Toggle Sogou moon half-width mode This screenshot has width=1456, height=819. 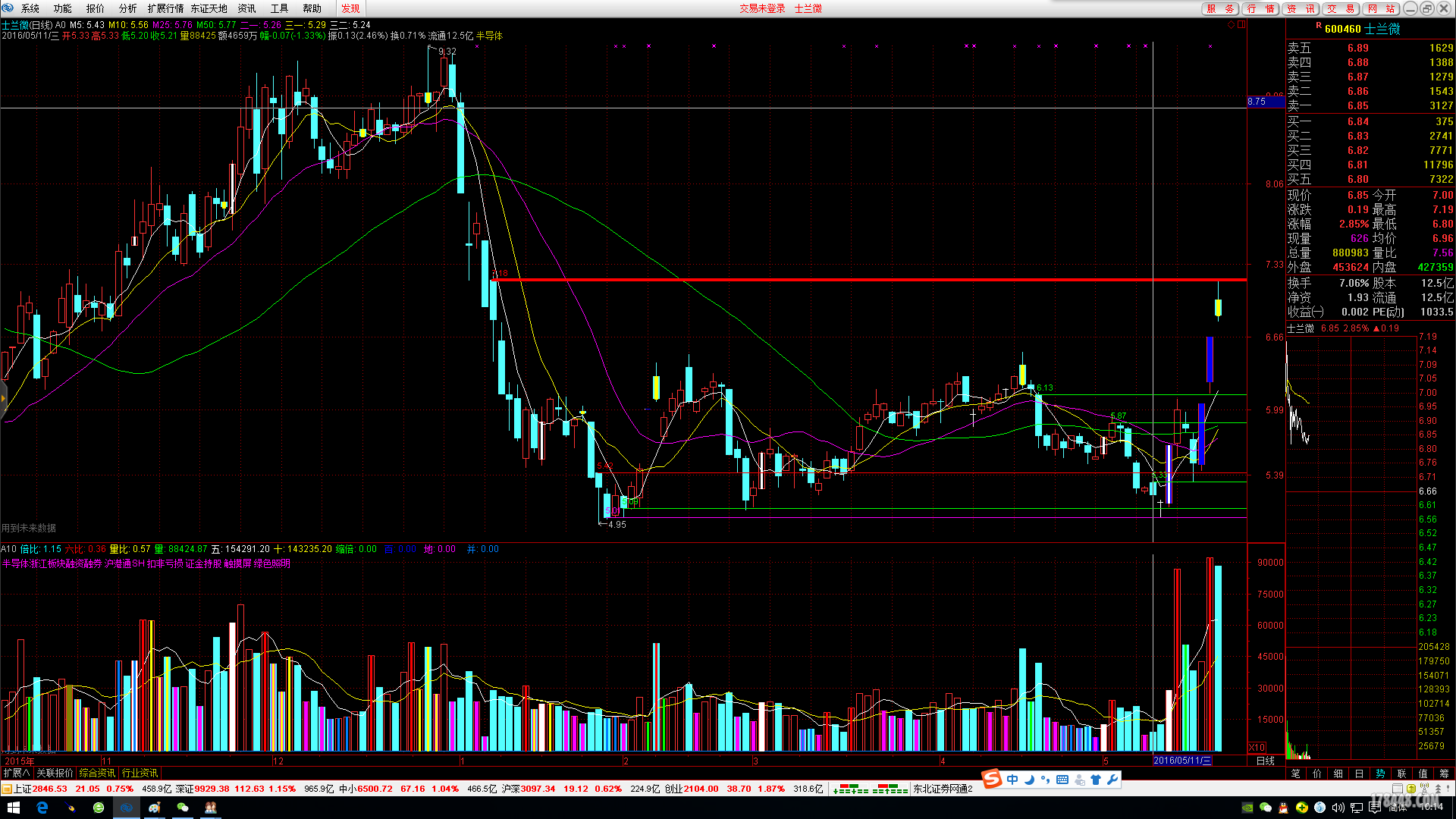[x=1029, y=780]
